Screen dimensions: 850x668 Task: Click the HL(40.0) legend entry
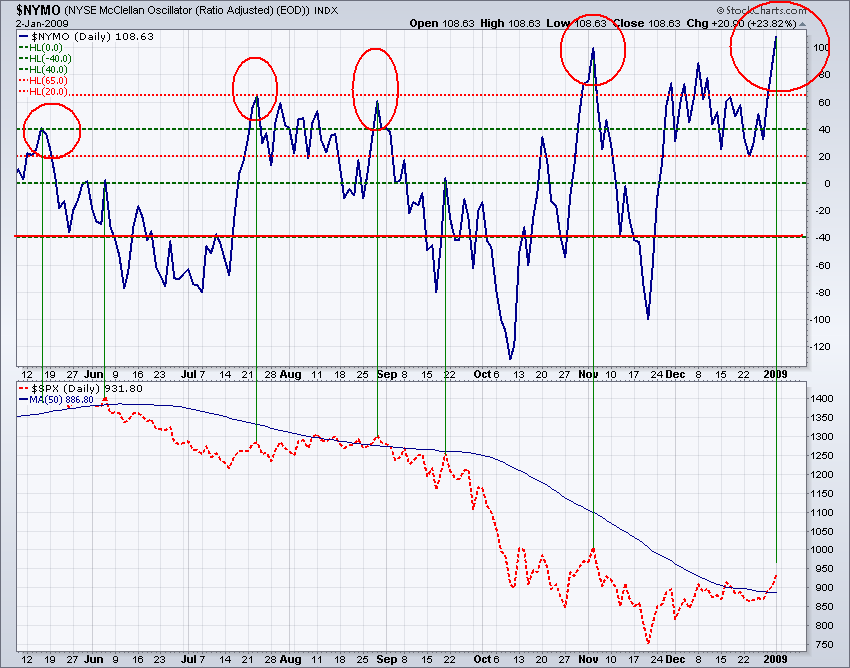[x=43, y=69]
